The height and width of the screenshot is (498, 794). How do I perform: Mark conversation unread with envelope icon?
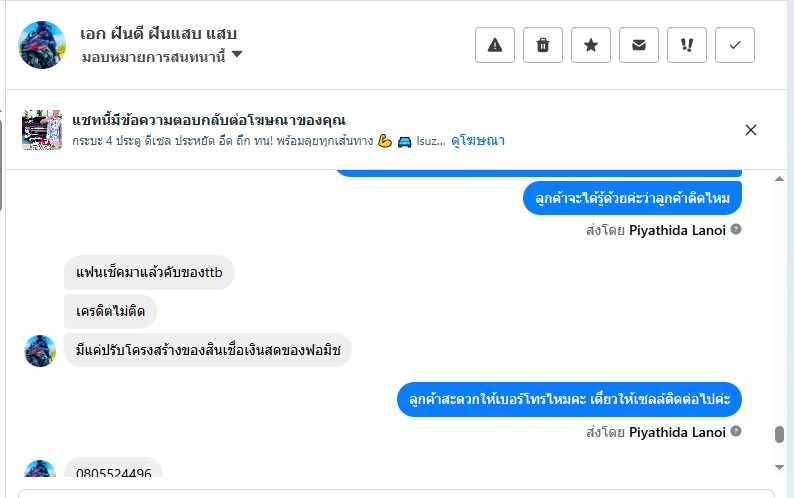click(x=639, y=45)
